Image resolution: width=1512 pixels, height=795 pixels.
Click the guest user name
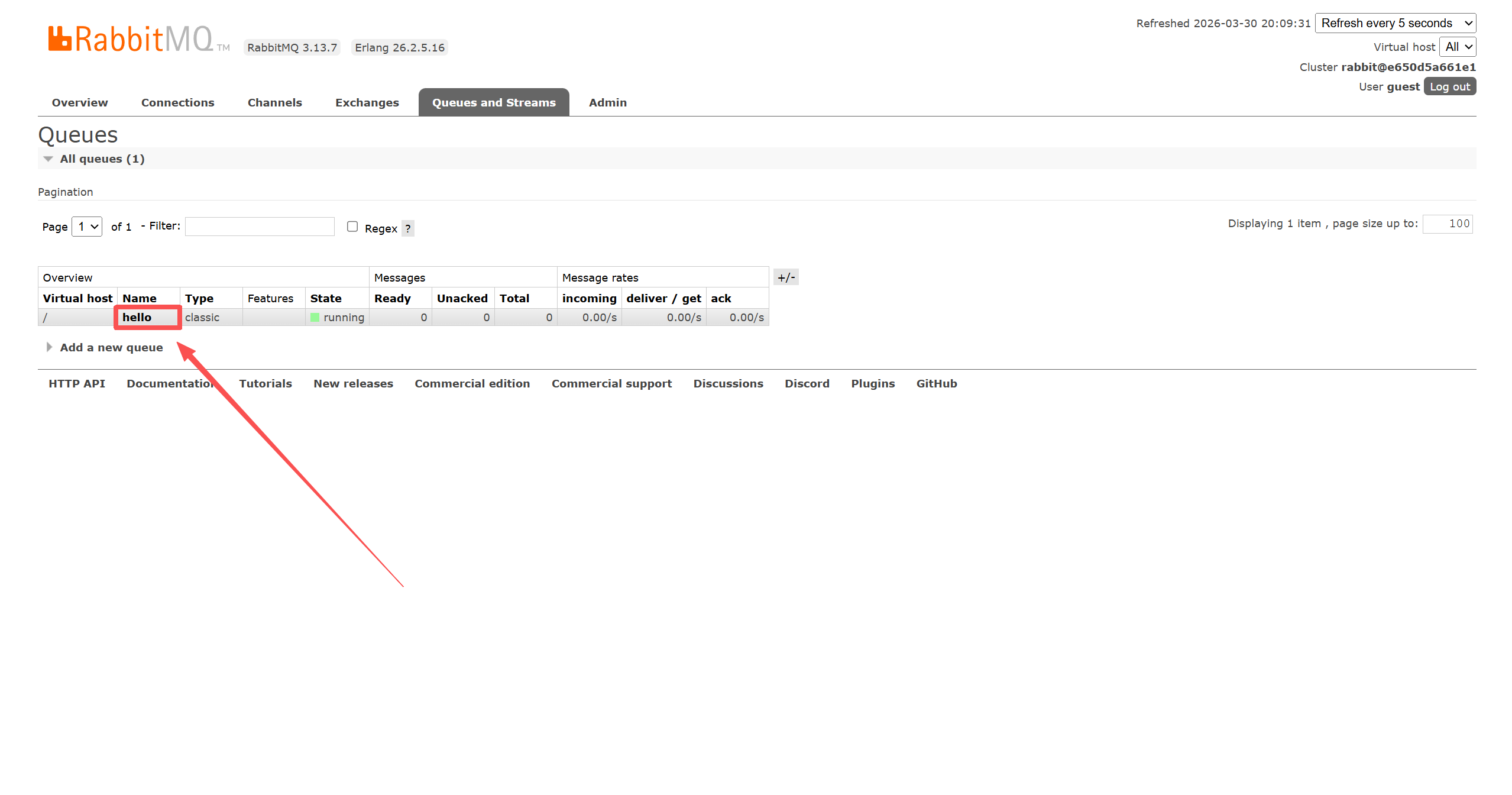(1403, 86)
